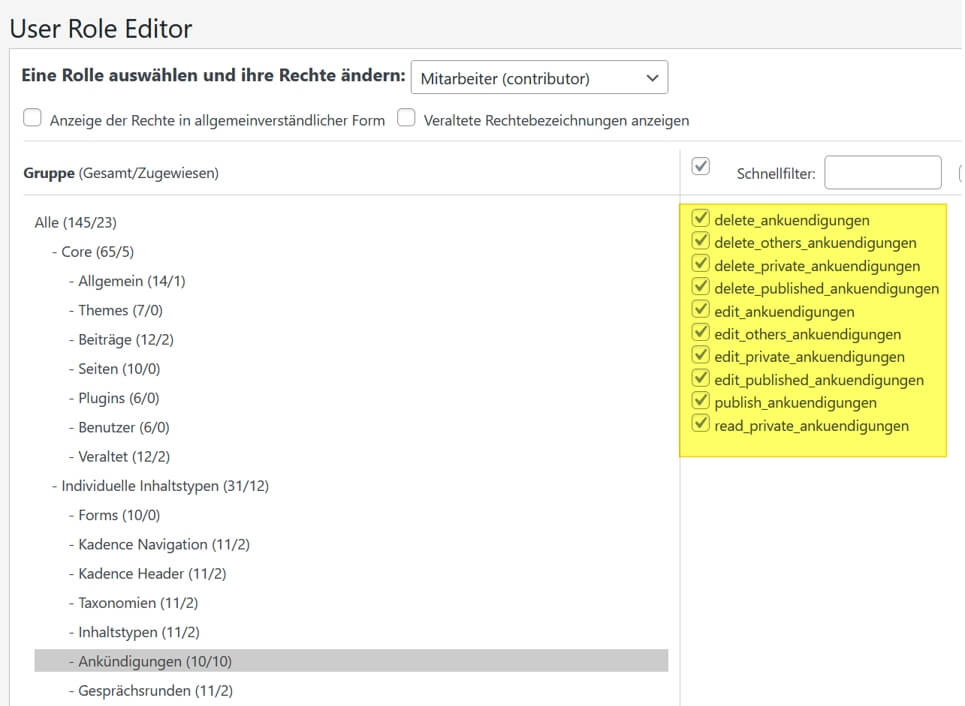Image resolution: width=965 pixels, height=706 pixels.
Task: Uncheck delete_others_ankuendigungen capability
Action: (701, 242)
